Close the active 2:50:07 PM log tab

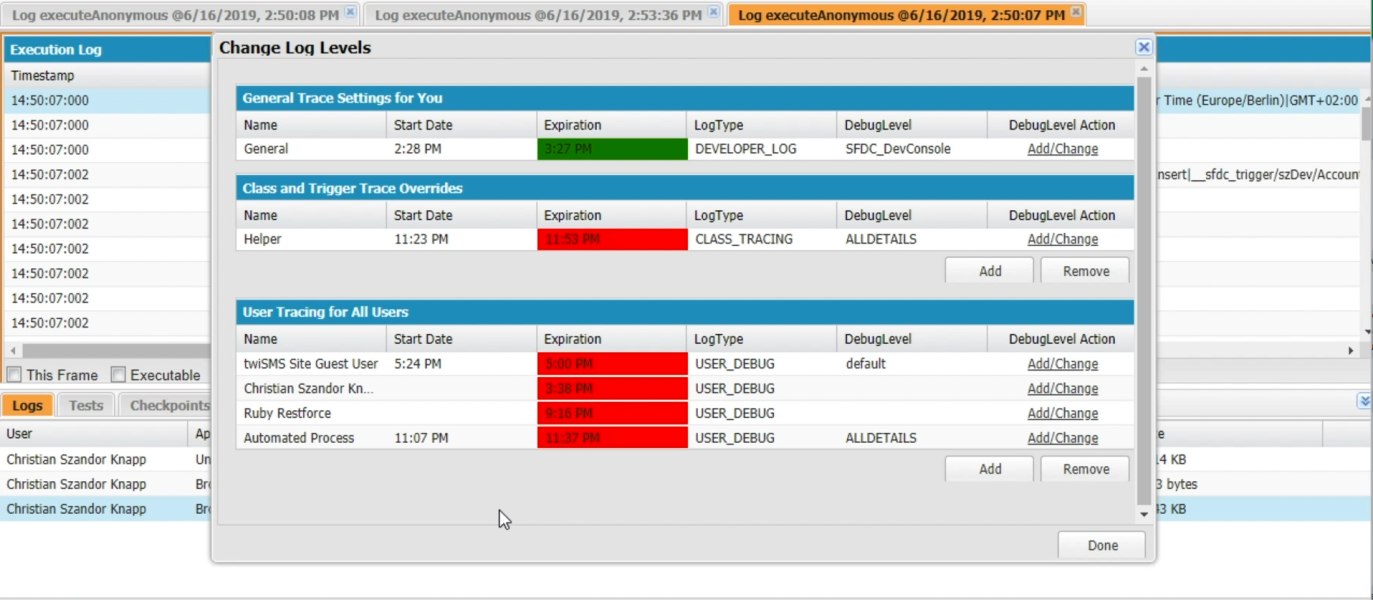[1075, 13]
